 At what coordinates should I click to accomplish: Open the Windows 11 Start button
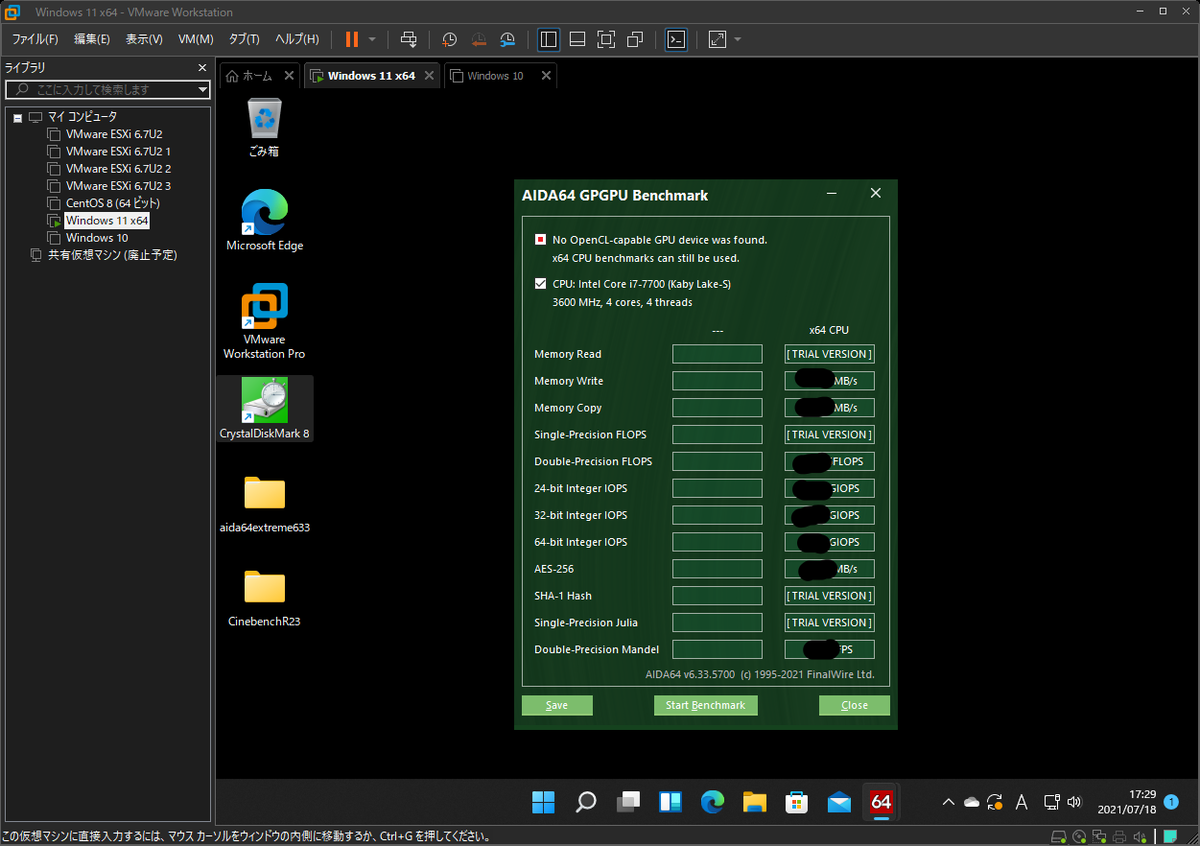543,802
